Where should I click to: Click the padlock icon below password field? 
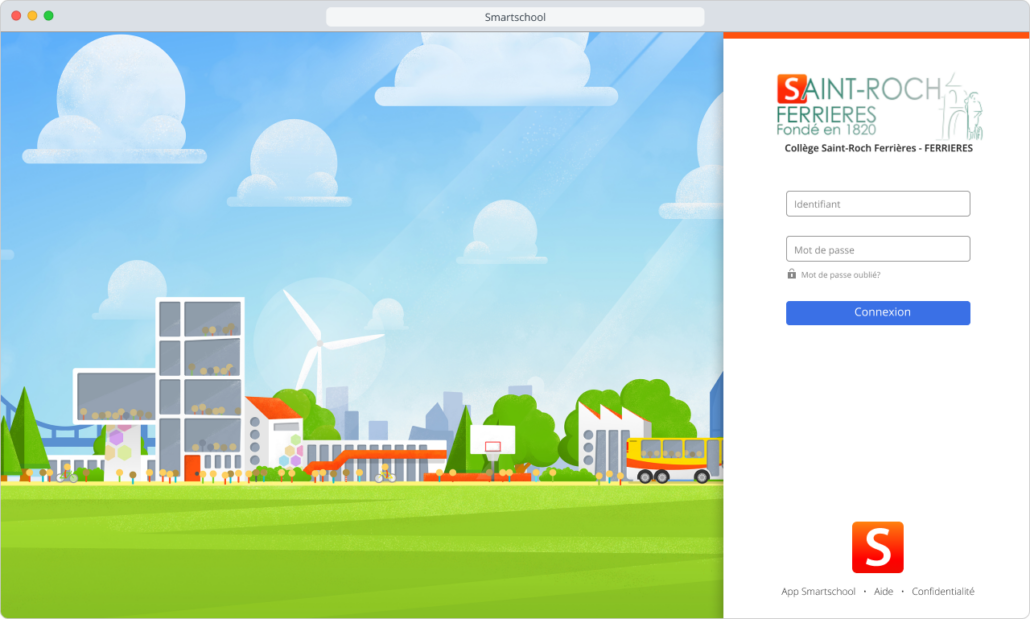coord(792,274)
